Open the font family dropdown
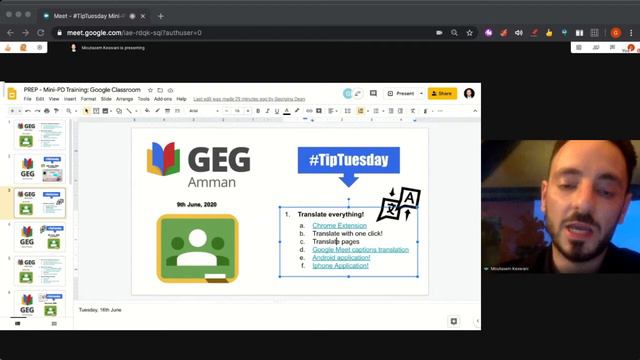The width and height of the screenshot is (640, 360). click(x=204, y=111)
